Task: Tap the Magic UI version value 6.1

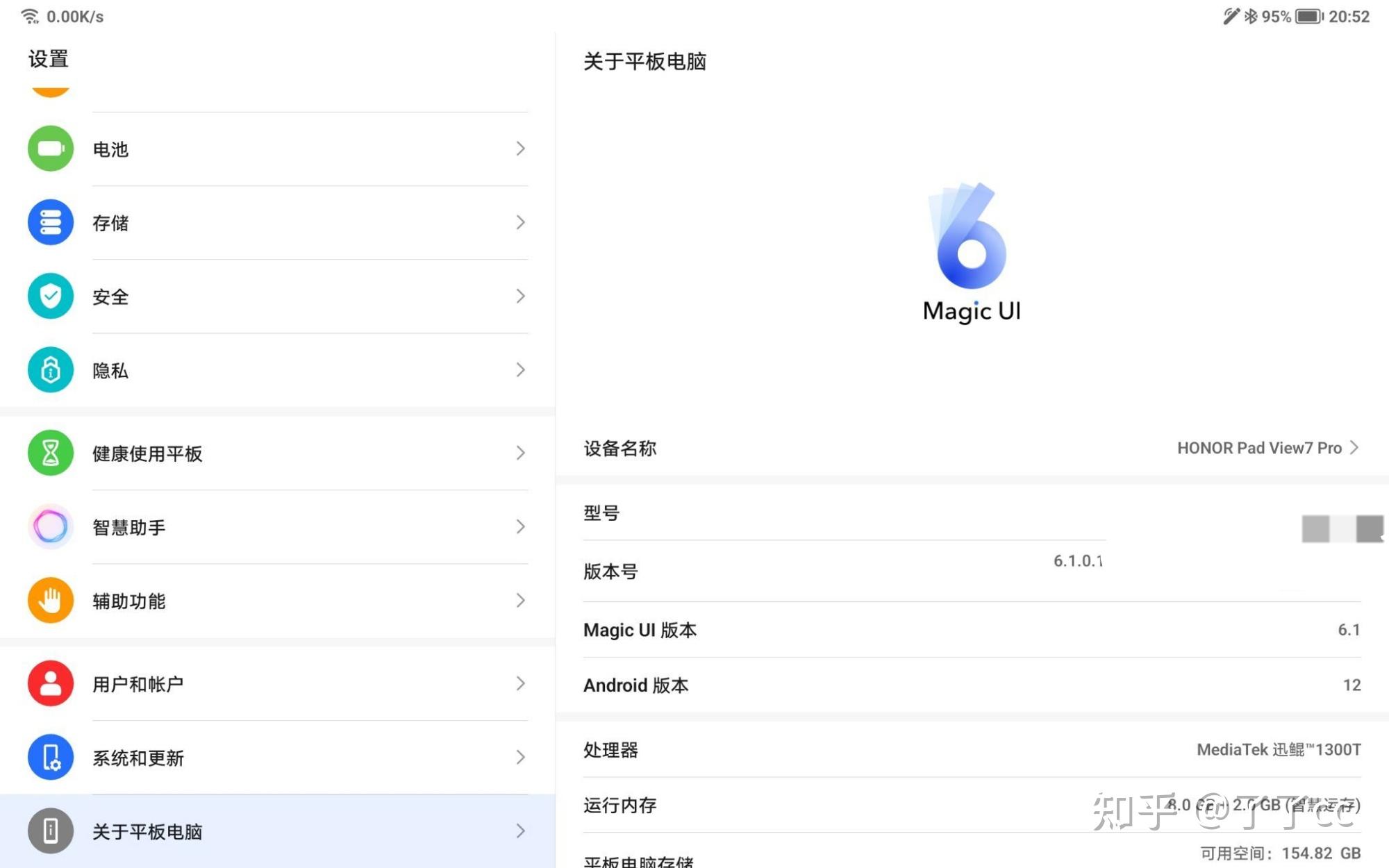Action: click(1349, 630)
